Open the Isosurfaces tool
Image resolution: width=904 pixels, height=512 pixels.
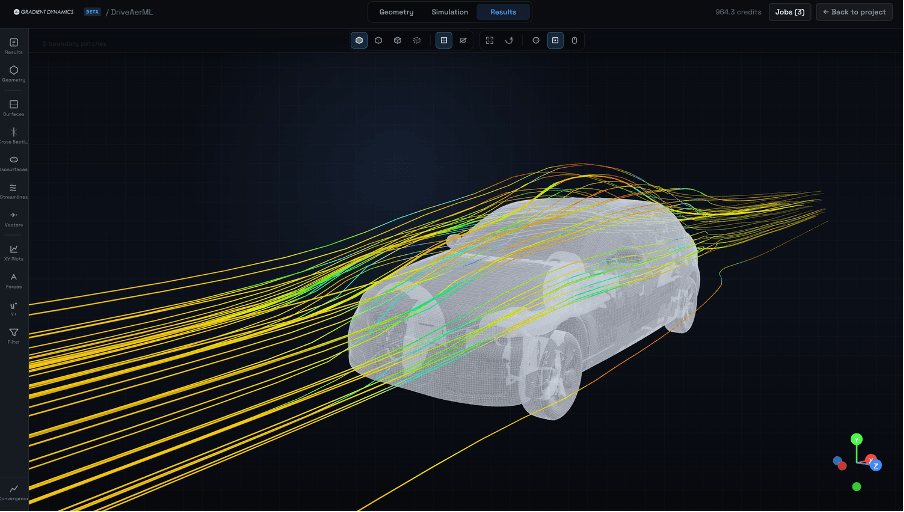[14, 163]
